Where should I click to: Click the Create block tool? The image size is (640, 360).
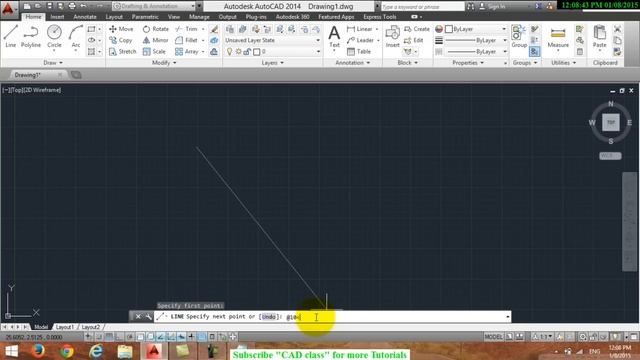click(417, 29)
